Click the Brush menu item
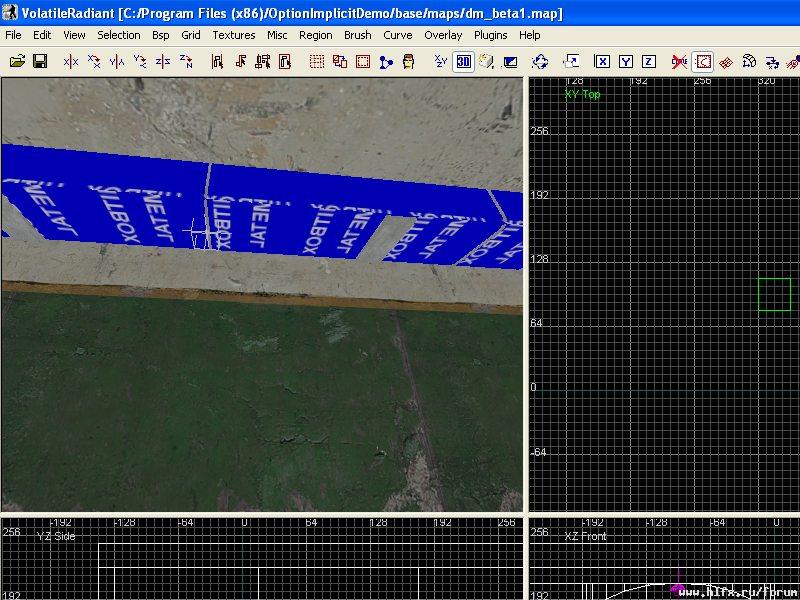 357,35
